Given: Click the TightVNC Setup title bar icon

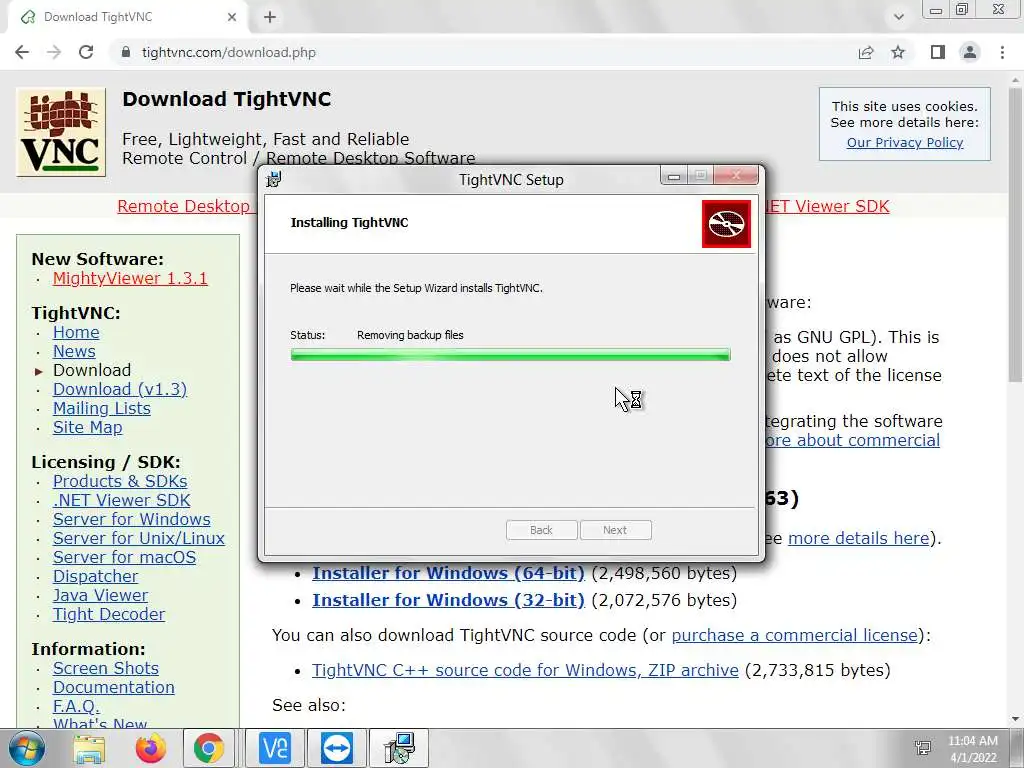Looking at the screenshot, I should coord(274,179).
